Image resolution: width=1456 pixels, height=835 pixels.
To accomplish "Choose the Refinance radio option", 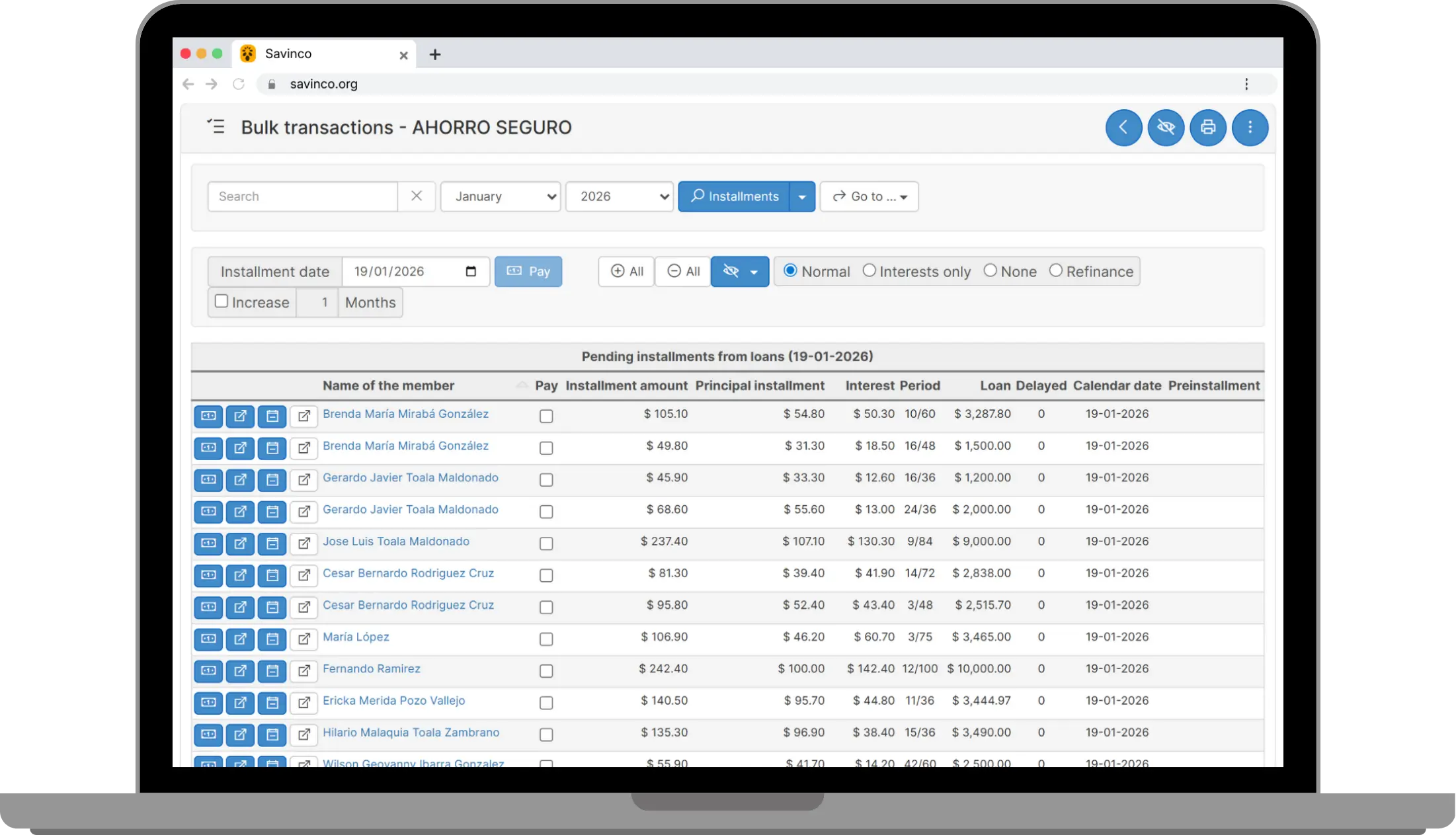I will coord(1055,271).
